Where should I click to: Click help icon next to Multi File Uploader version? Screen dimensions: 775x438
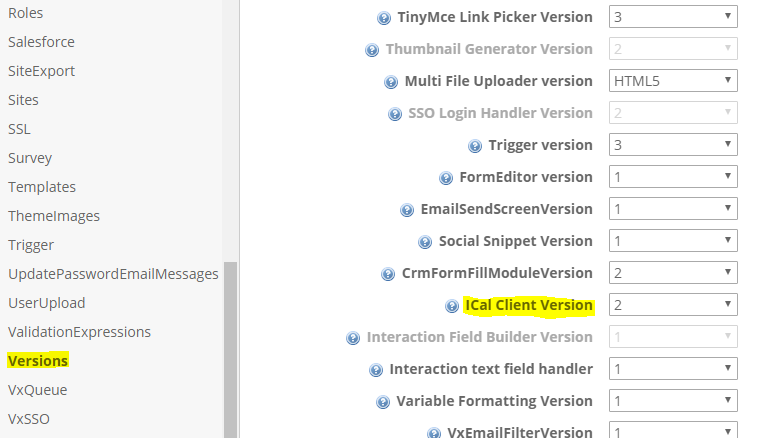pos(390,82)
